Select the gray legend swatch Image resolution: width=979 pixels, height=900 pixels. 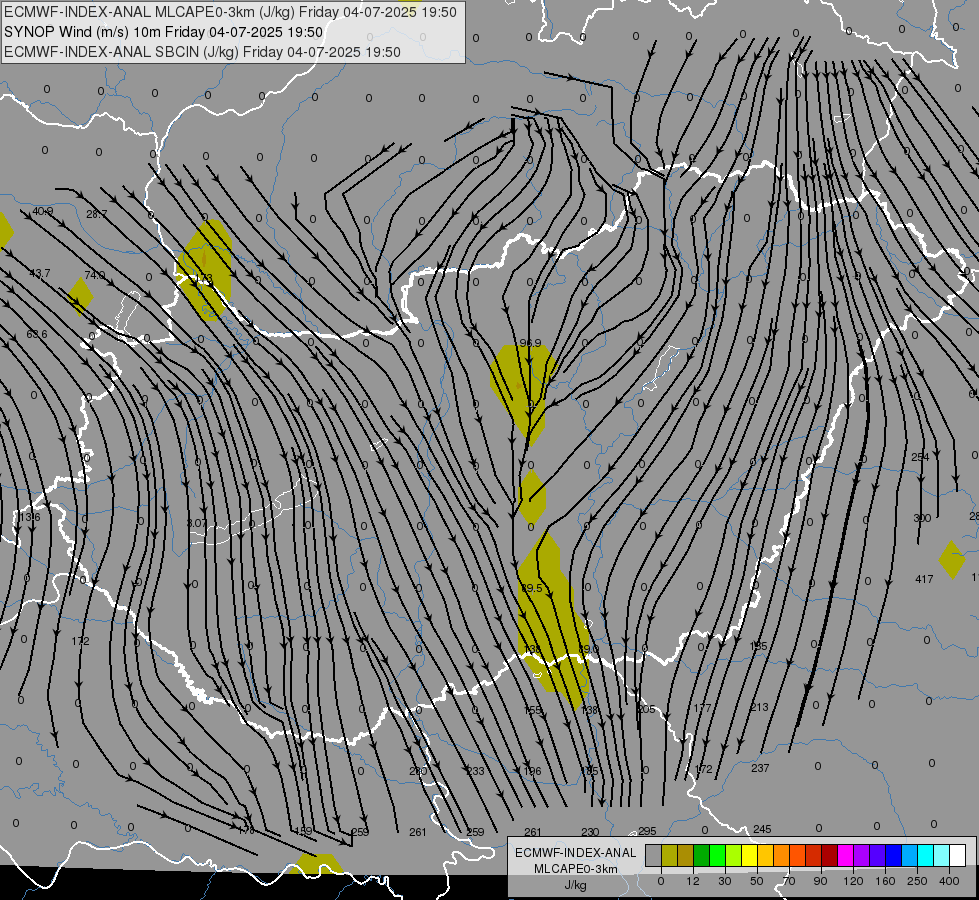(653, 856)
